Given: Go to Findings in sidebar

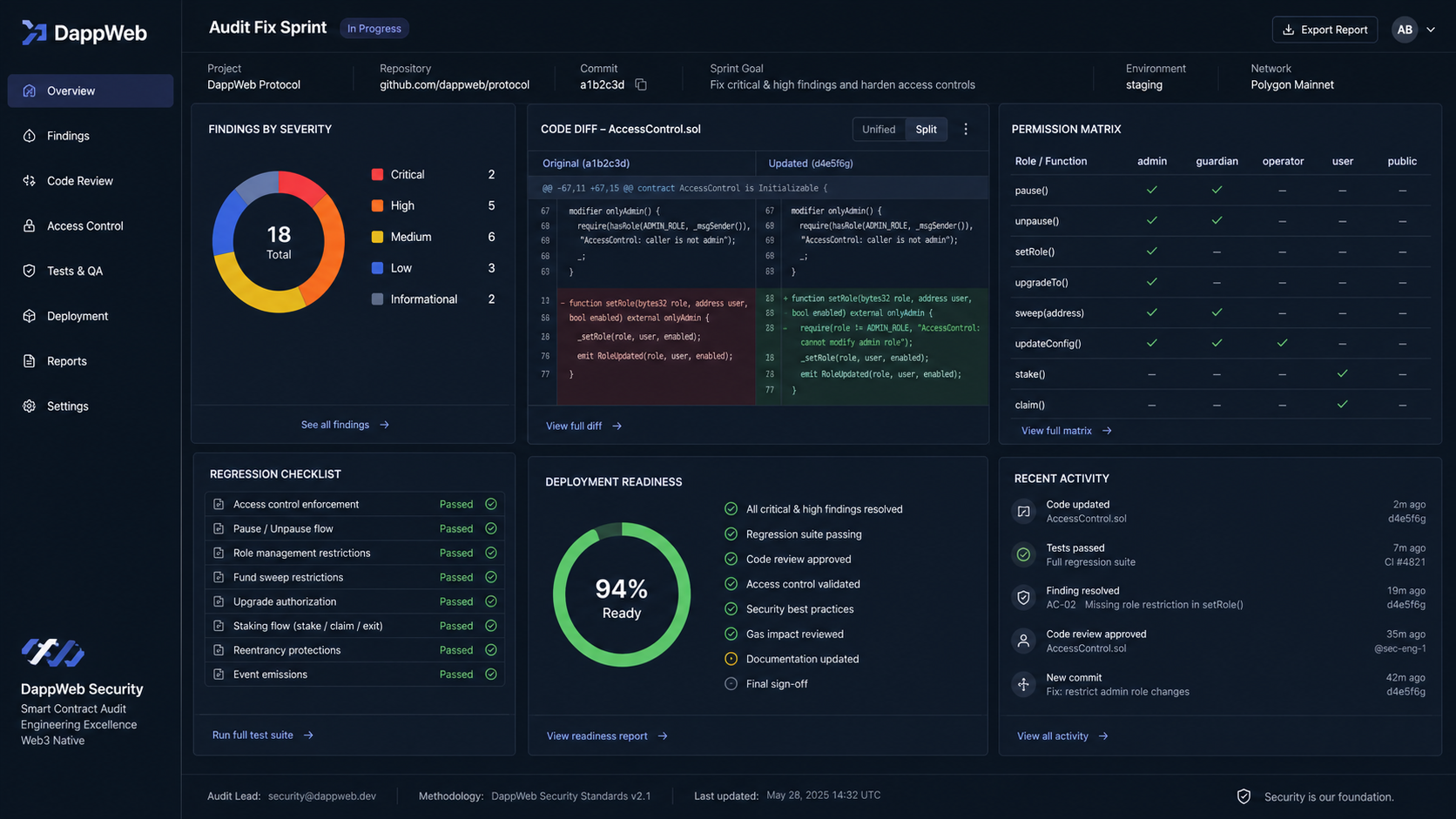Looking at the screenshot, I should [x=91, y=136].
